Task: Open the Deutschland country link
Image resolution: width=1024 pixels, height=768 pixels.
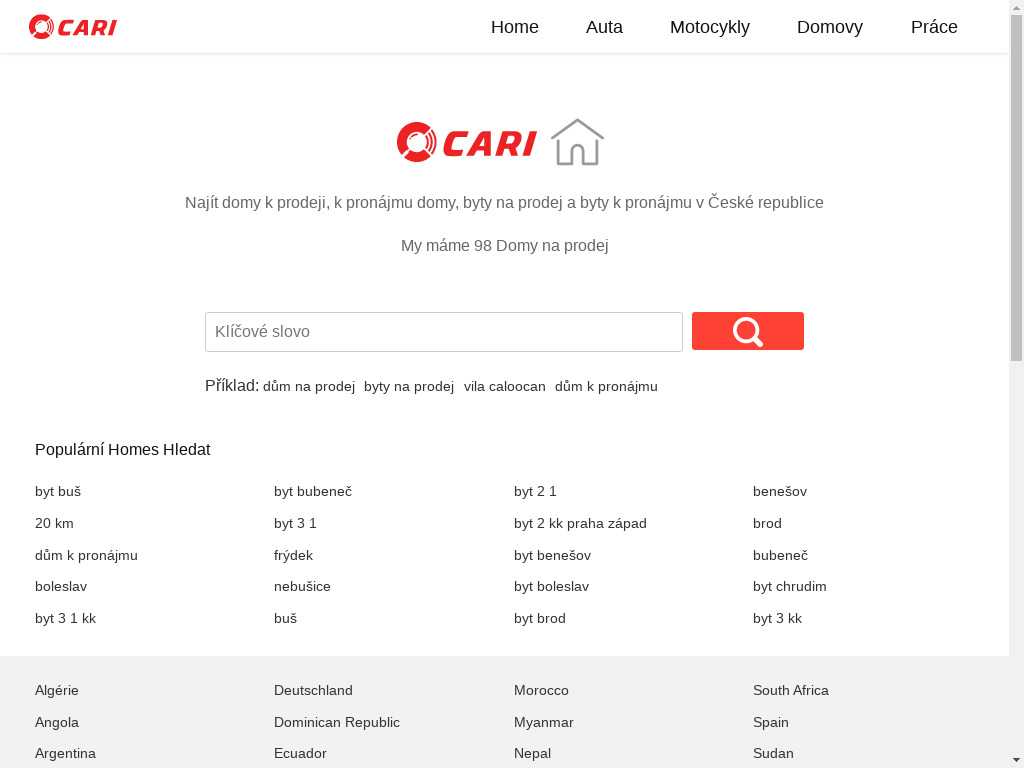Action: tap(313, 690)
